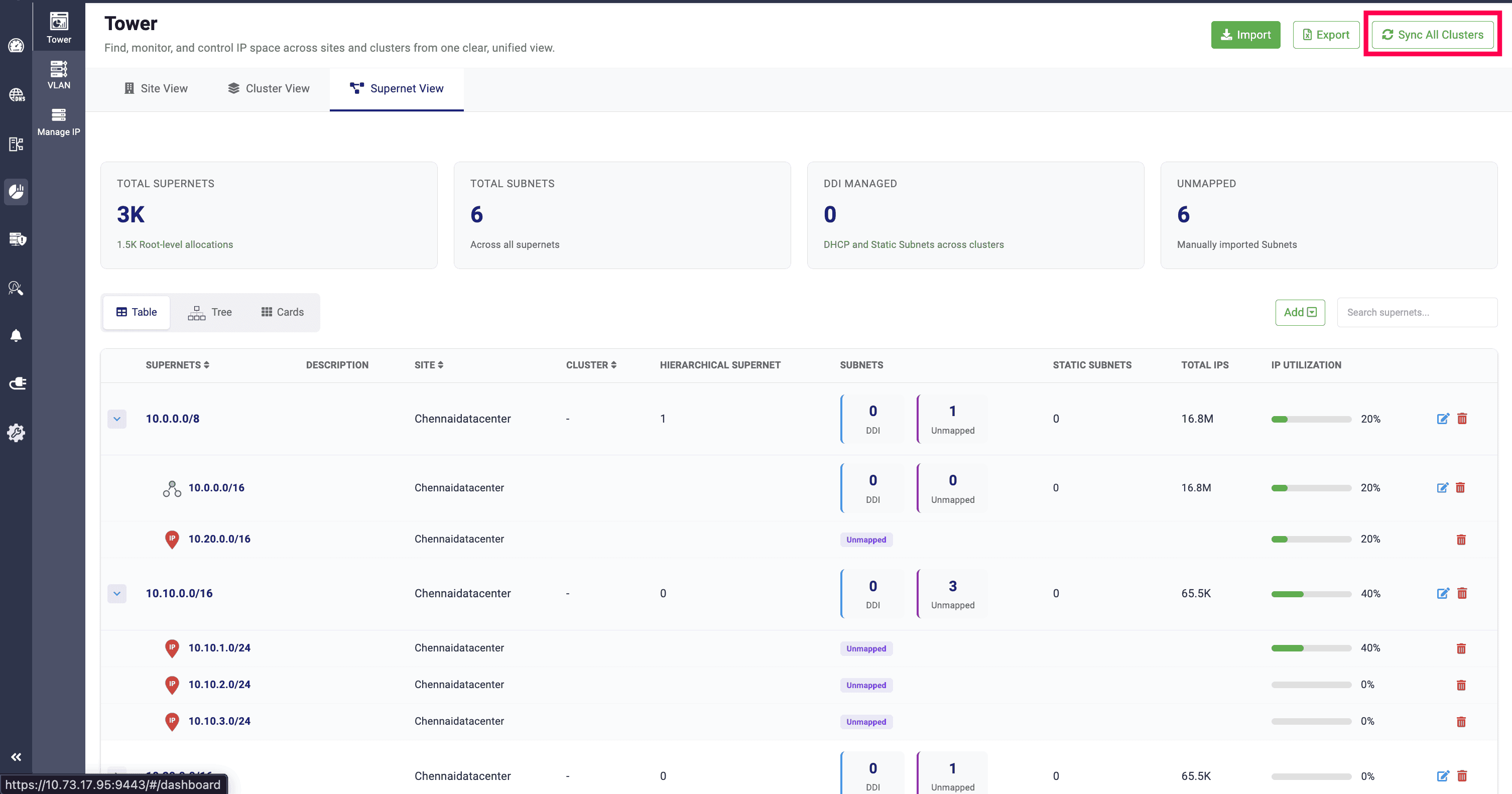
Task: Switch to Tree layout view
Action: click(209, 312)
